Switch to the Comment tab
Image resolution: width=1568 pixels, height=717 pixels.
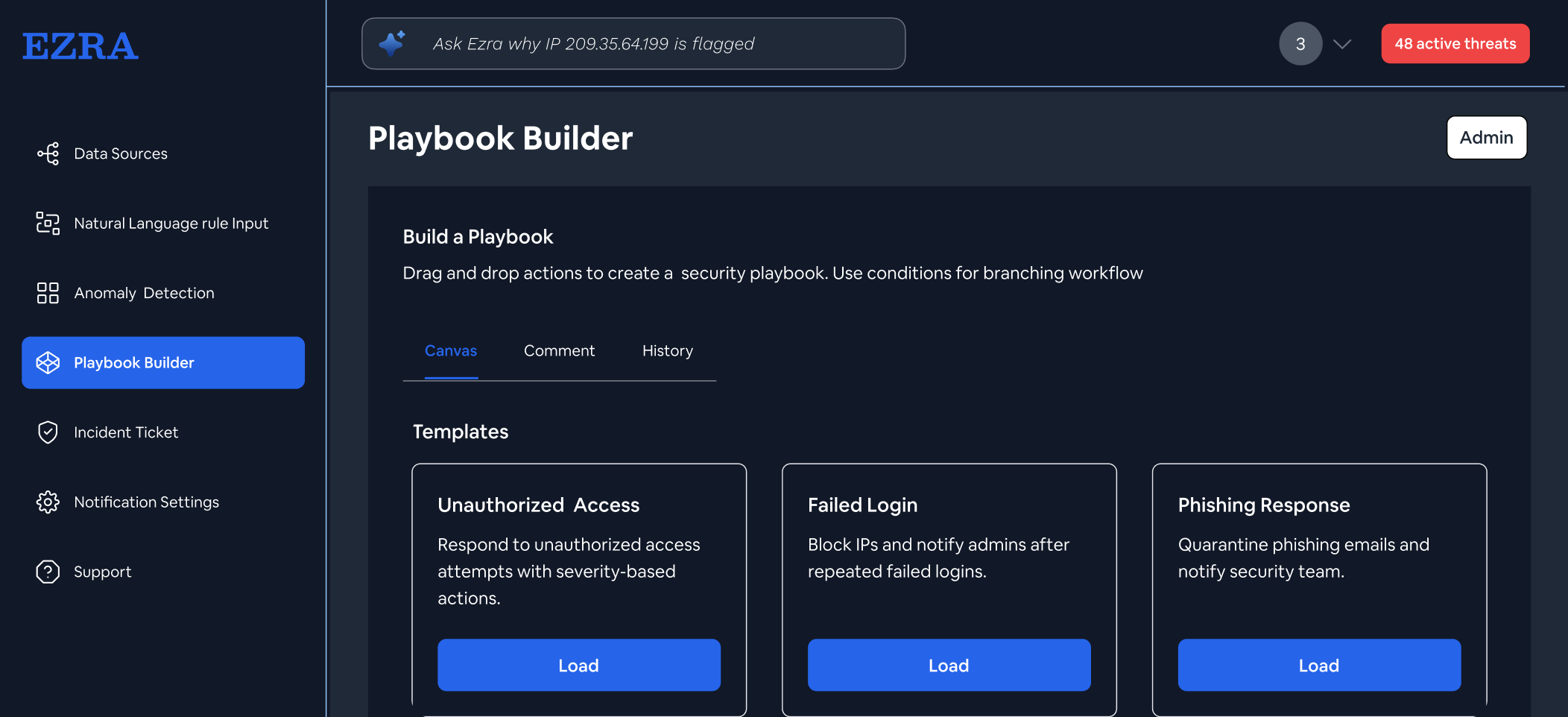(x=559, y=350)
